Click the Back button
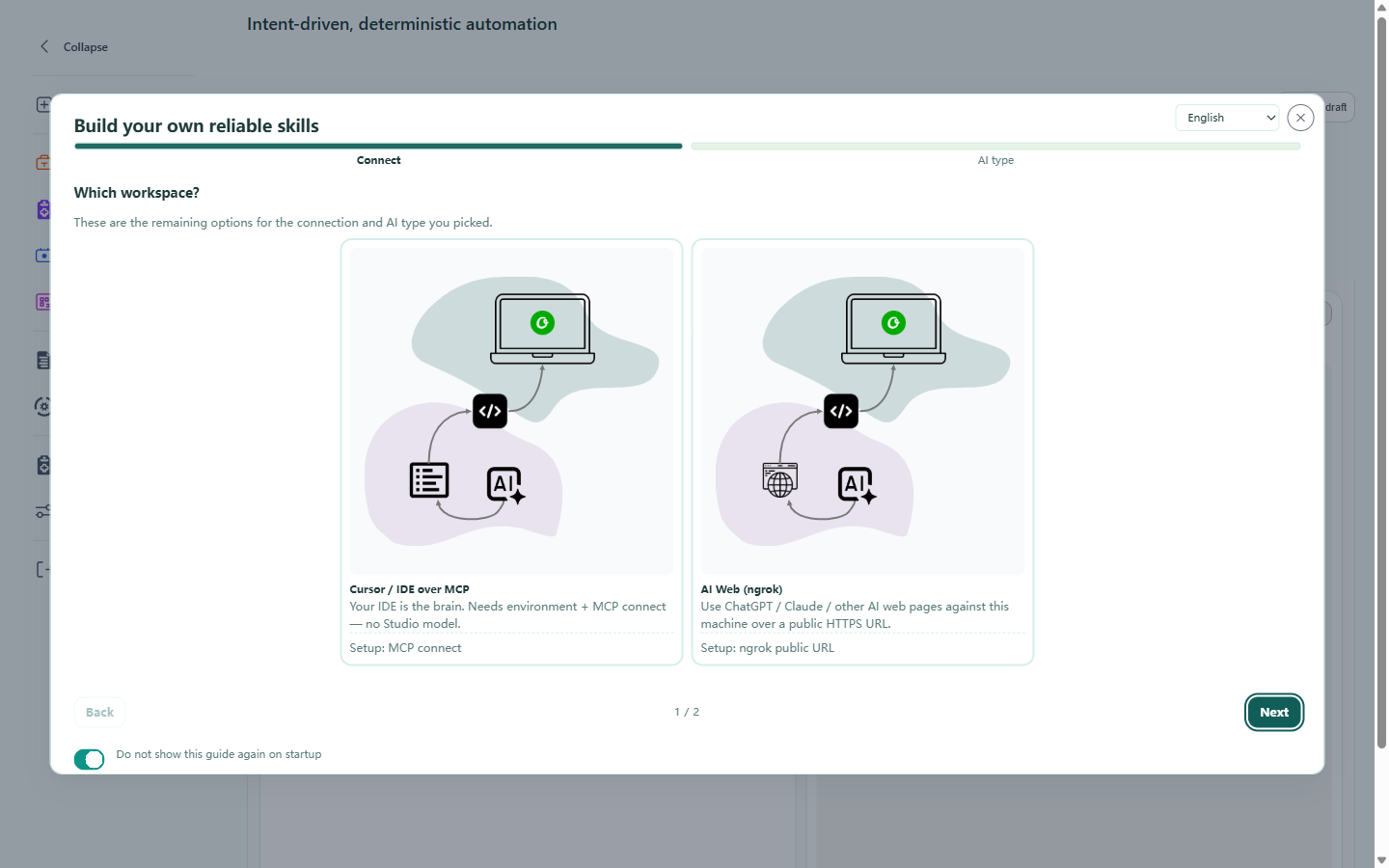Image resolution: width=1389 pixels, height=868 pixels. (x=99, y=713)
